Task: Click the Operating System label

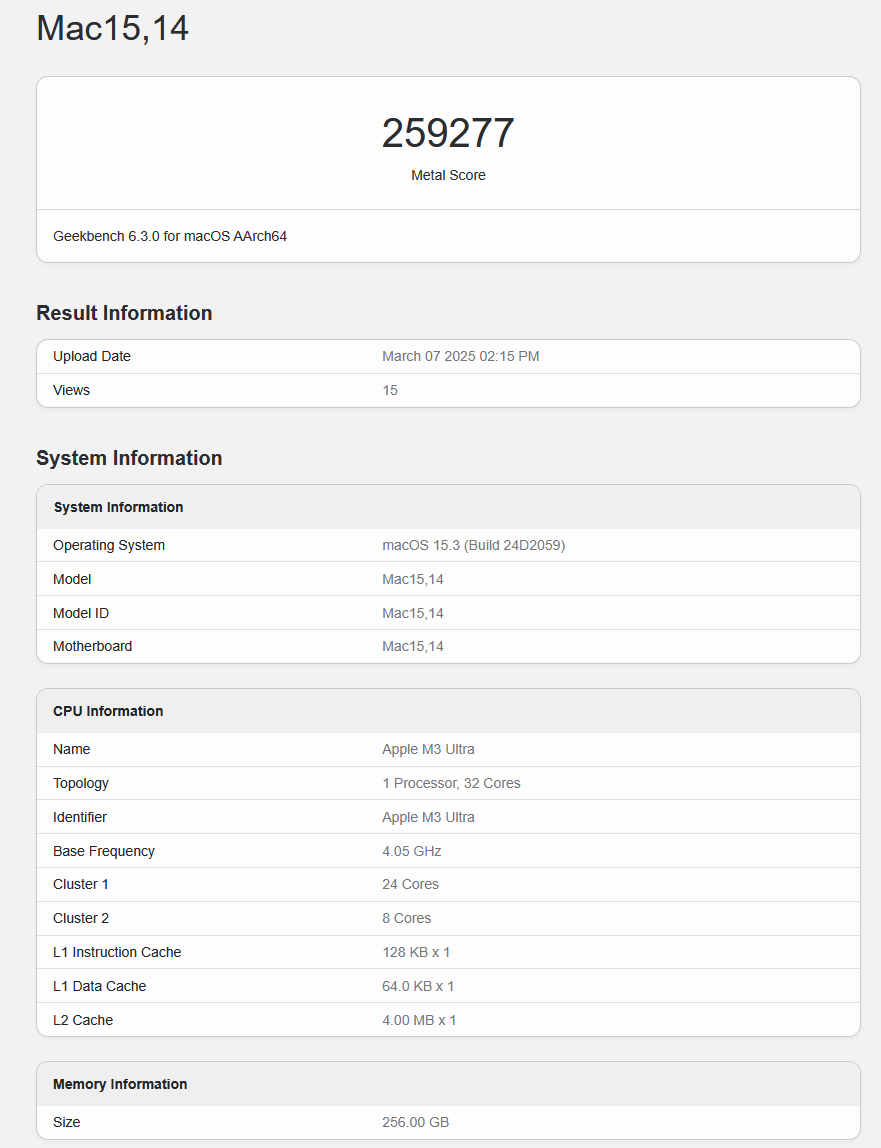Action: (x=108, y=545)
